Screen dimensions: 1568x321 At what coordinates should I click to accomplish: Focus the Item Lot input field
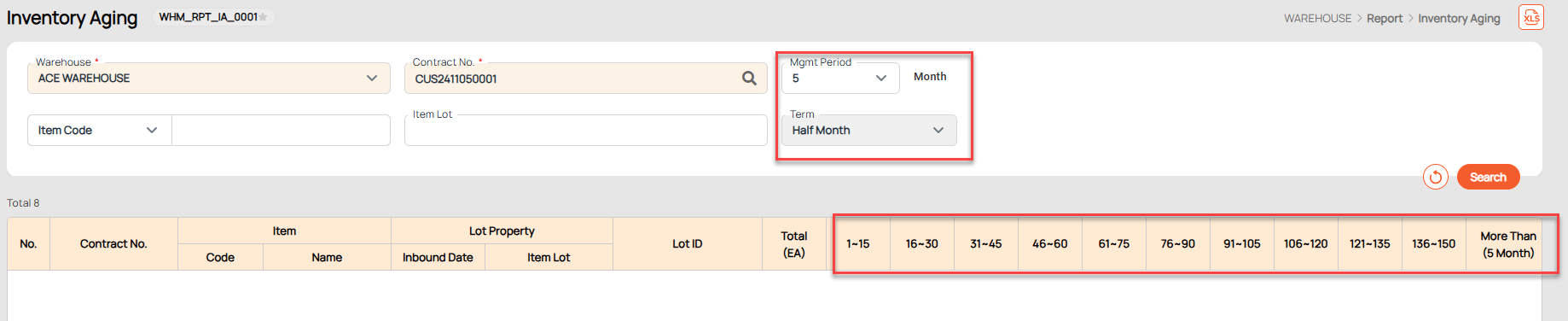click(585, 130)
